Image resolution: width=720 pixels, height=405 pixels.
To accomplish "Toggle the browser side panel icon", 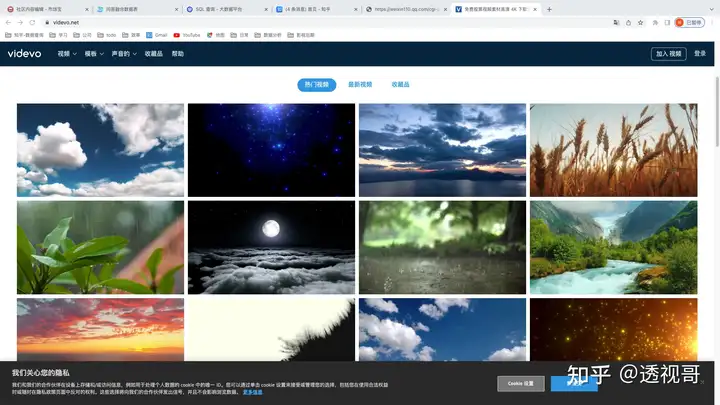I will (x=667, y=22).
